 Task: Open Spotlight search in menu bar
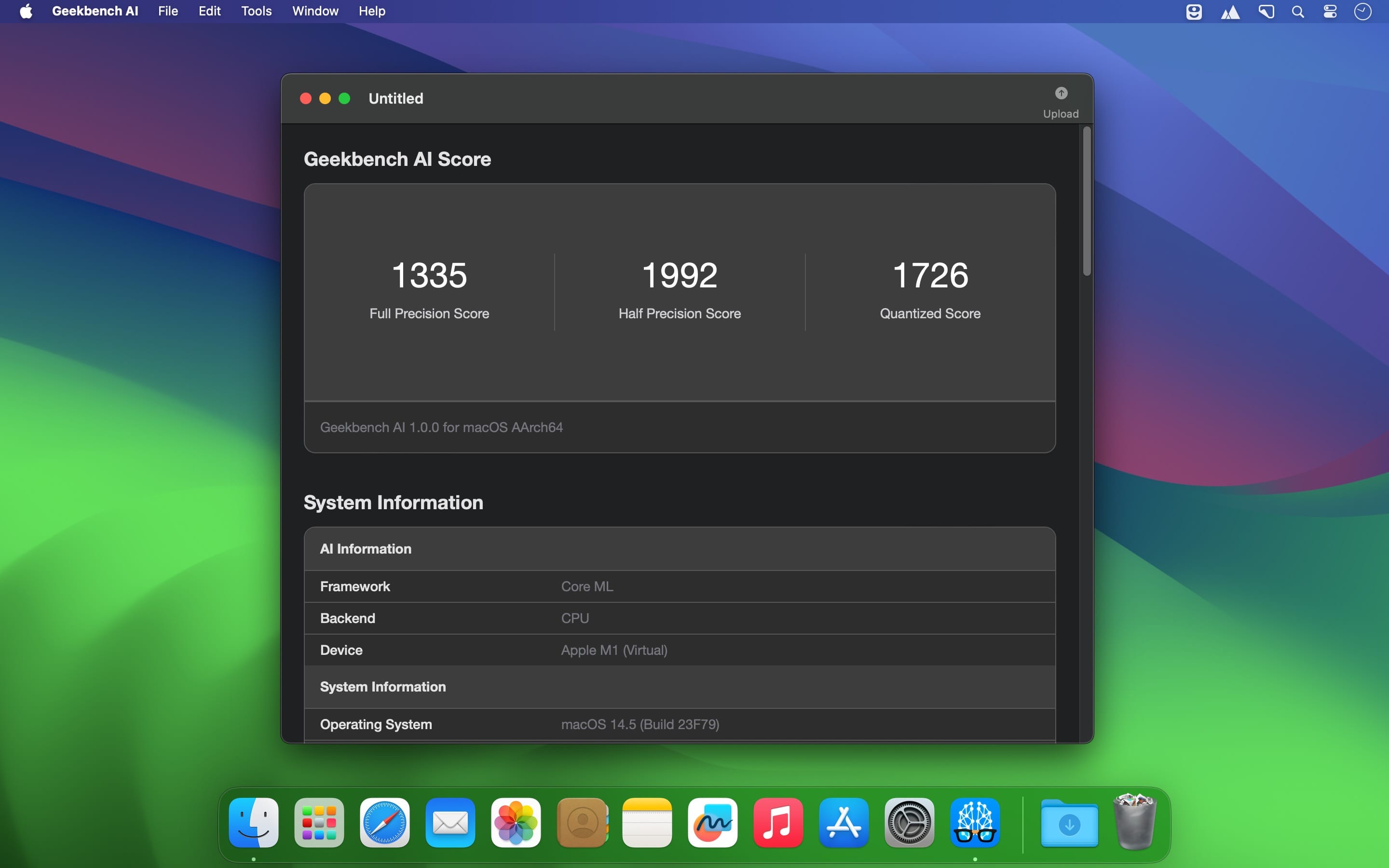[x=1298, y=12]
